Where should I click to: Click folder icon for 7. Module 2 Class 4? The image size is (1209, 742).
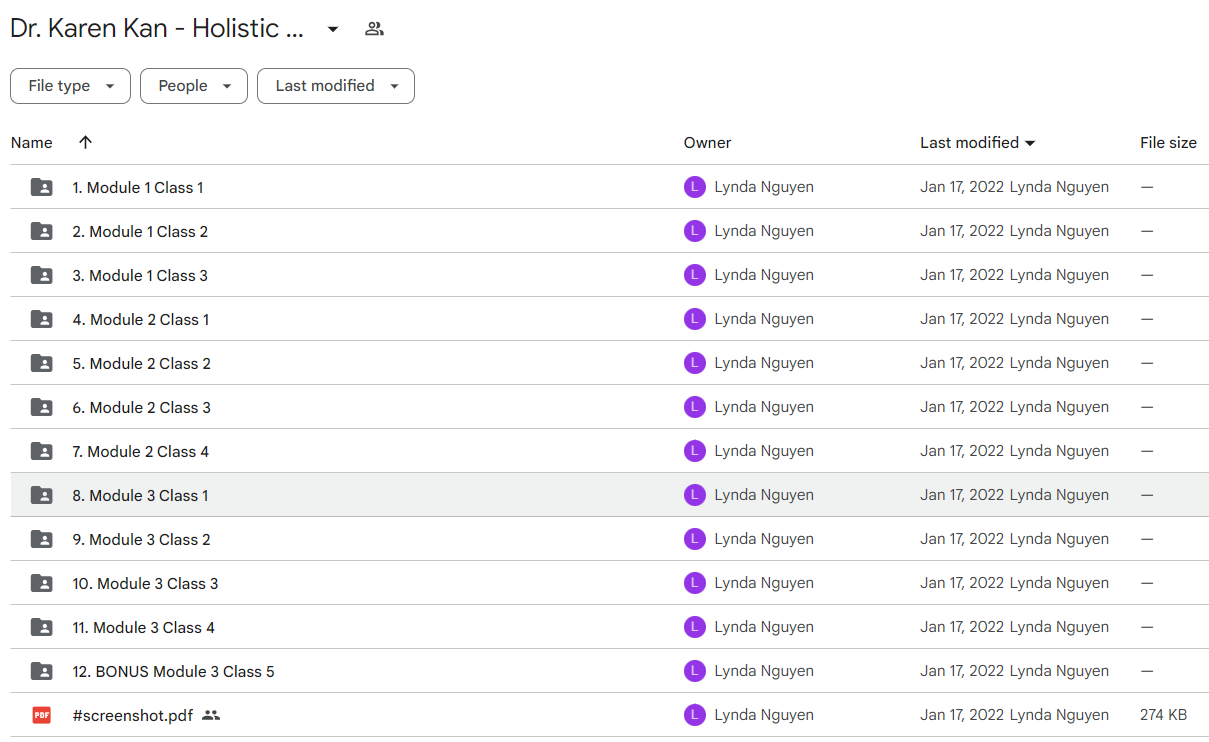[41, 451]
